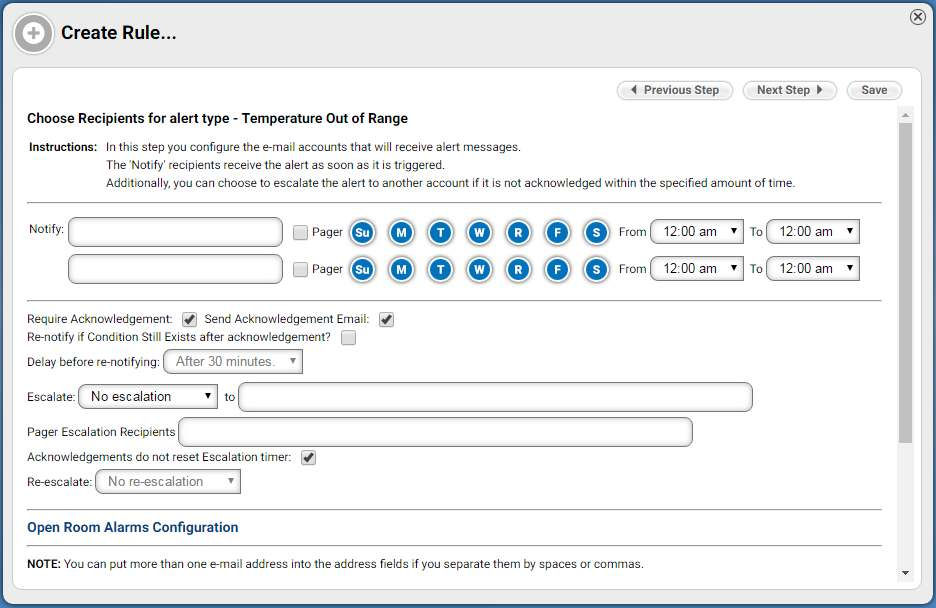This screenshot has height=608, width=936.
Task: Toggle Friday in the second recipient row
Action: click(558, 269)
